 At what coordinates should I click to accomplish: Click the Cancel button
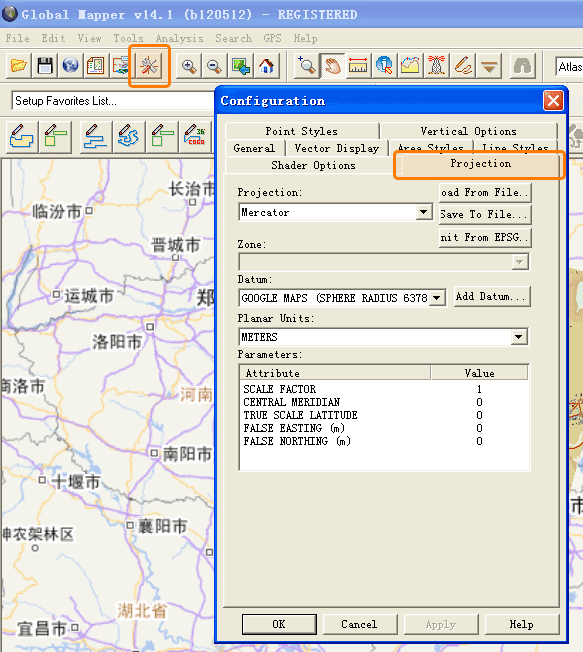pyautogui.click(x=360, y=624)
